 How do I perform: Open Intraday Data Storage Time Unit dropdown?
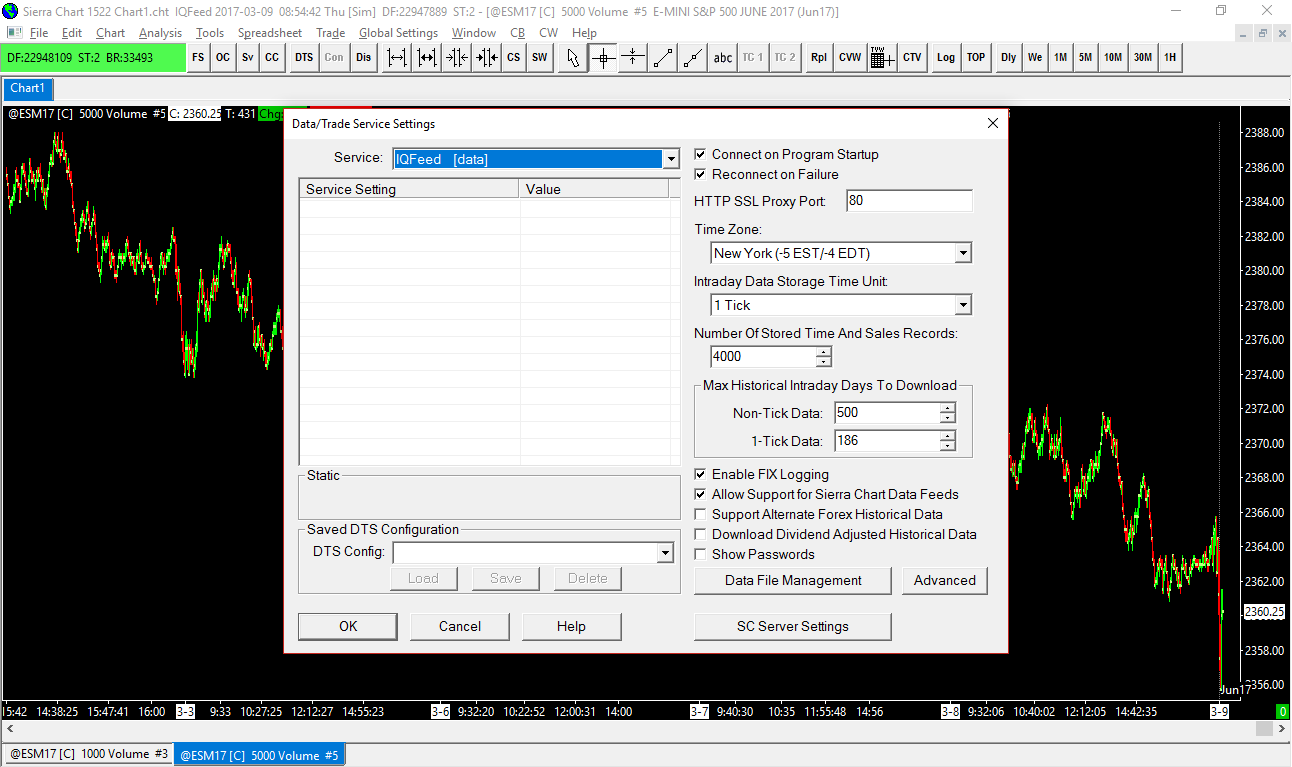963,306
